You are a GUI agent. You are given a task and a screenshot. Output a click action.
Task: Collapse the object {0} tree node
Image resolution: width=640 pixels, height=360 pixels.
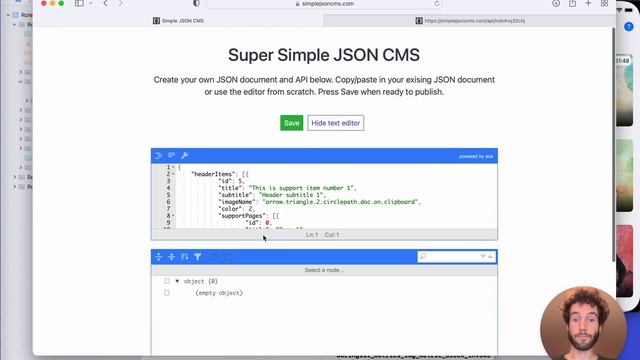pos(177,281)
